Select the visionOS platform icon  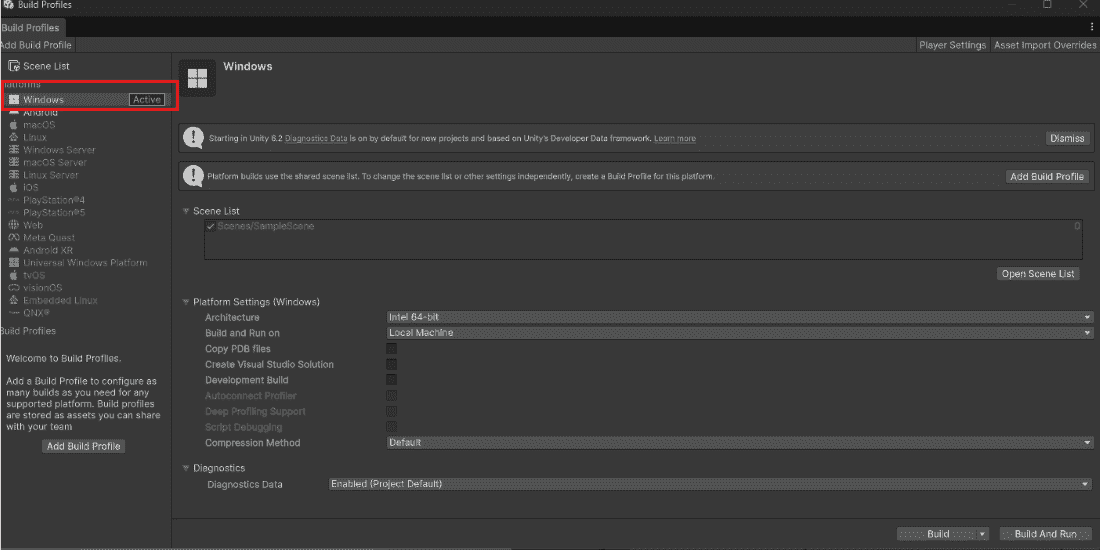pos(13,288)
